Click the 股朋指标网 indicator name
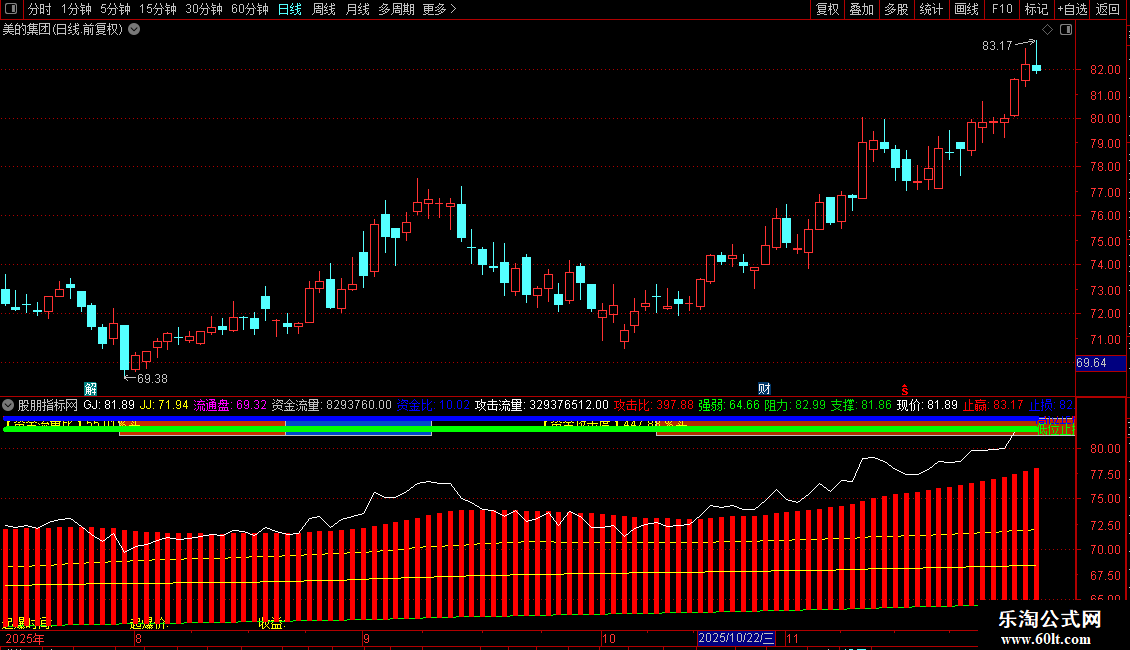 pyautogui.click(x=48, y=406)
